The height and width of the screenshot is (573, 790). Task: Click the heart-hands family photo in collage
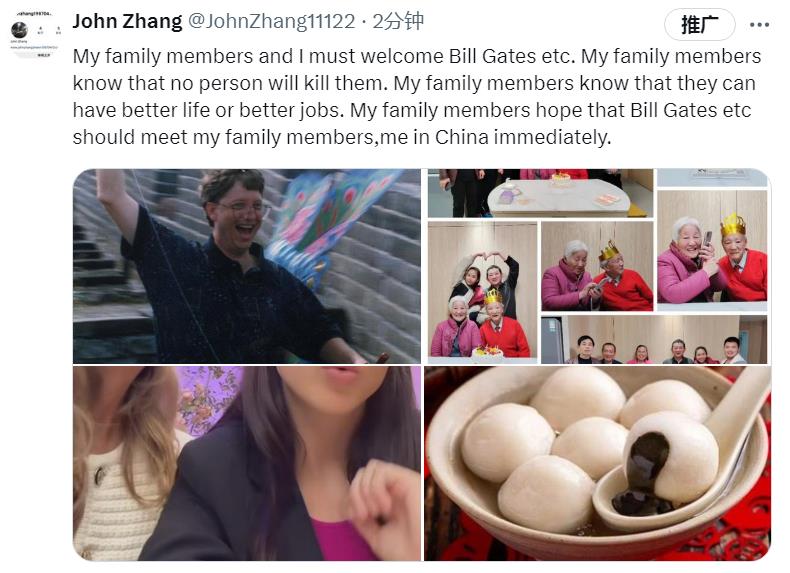coord(482,292)
